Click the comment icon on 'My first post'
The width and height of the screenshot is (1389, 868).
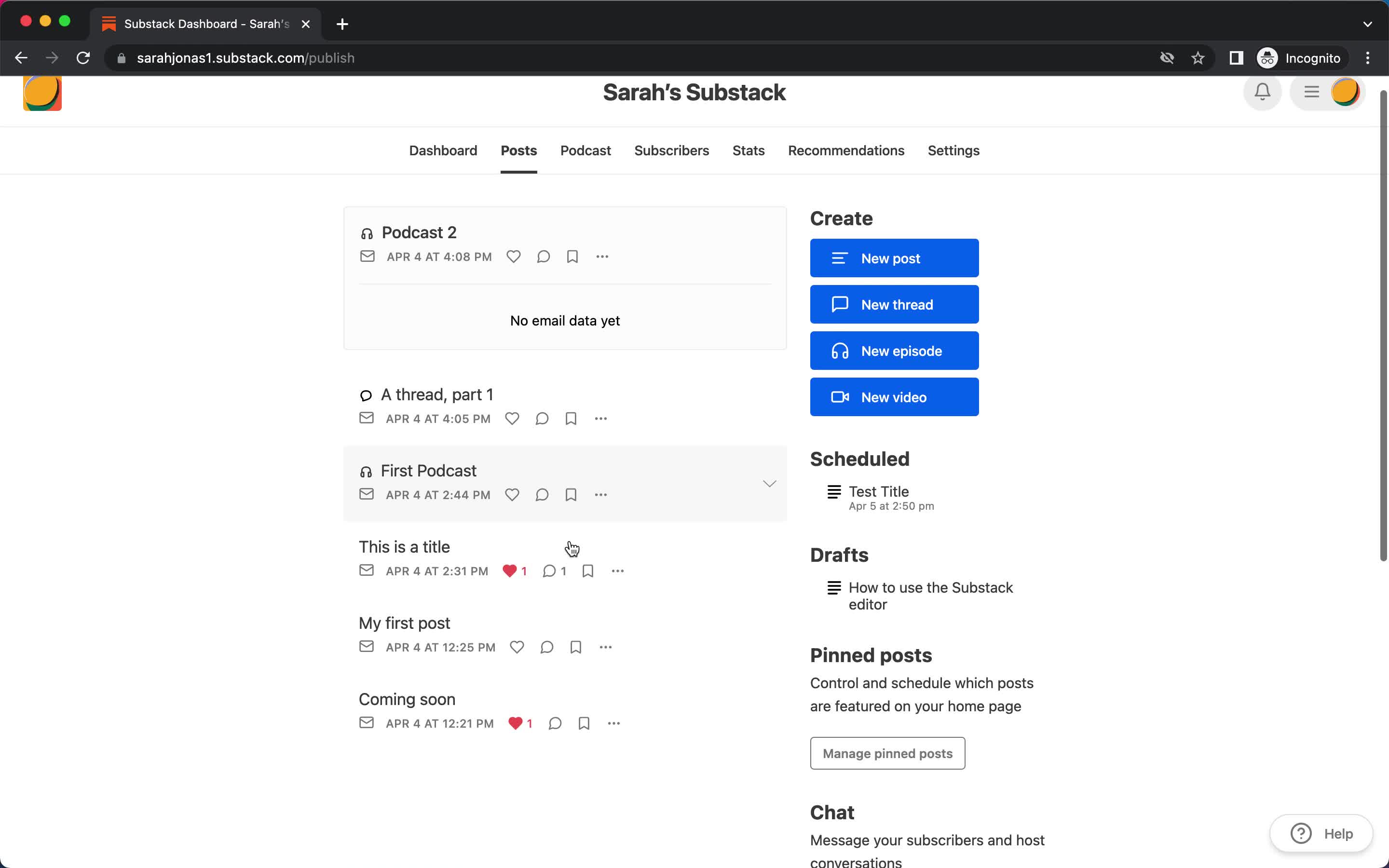(546, 647)
